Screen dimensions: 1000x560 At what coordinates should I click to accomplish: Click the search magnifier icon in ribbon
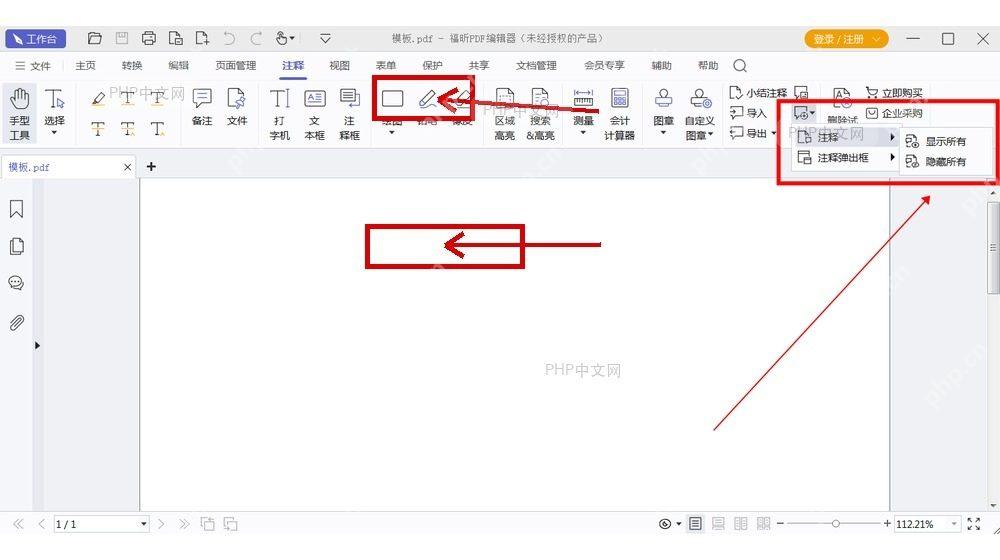click(740, 66)
